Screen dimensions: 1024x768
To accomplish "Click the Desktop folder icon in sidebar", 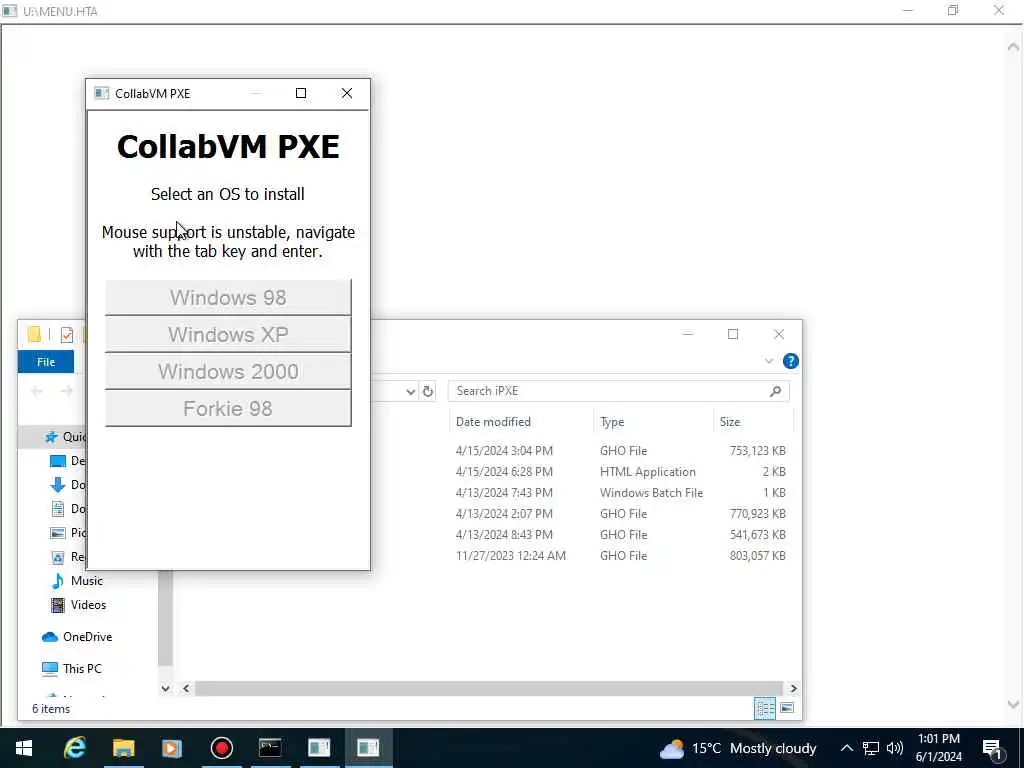I will (x=58, y=461).
